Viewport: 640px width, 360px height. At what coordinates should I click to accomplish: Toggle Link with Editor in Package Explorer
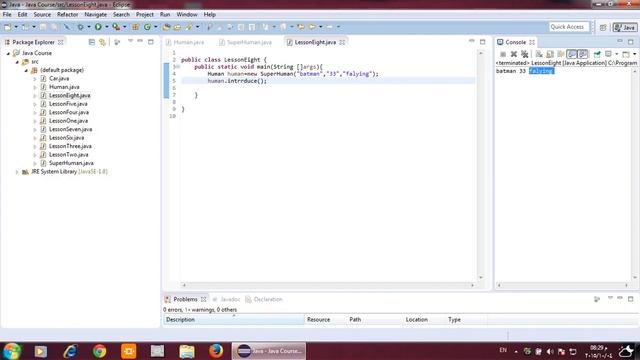pyautogui.click(x=102, y=42)
